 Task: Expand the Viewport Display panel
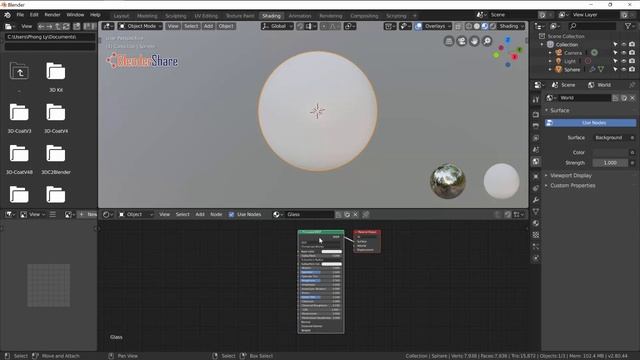[571, 176]
